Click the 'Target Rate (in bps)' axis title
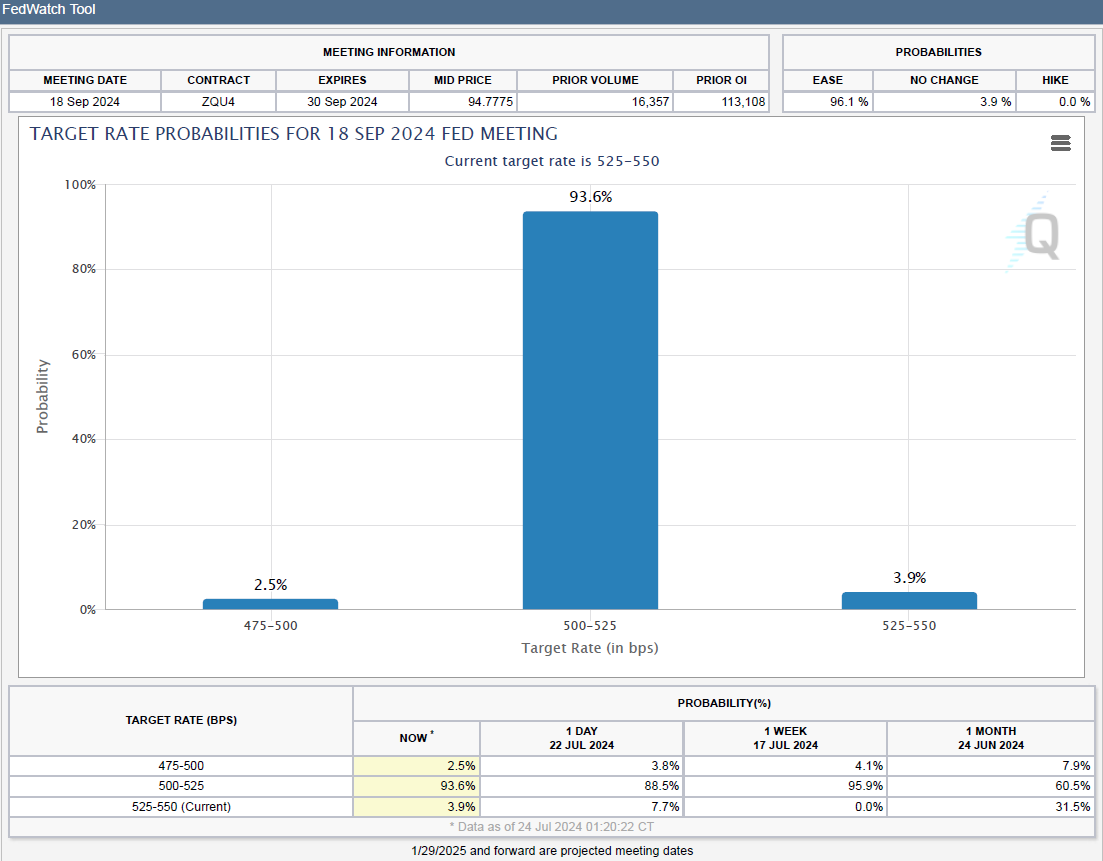 coord(589,648)
